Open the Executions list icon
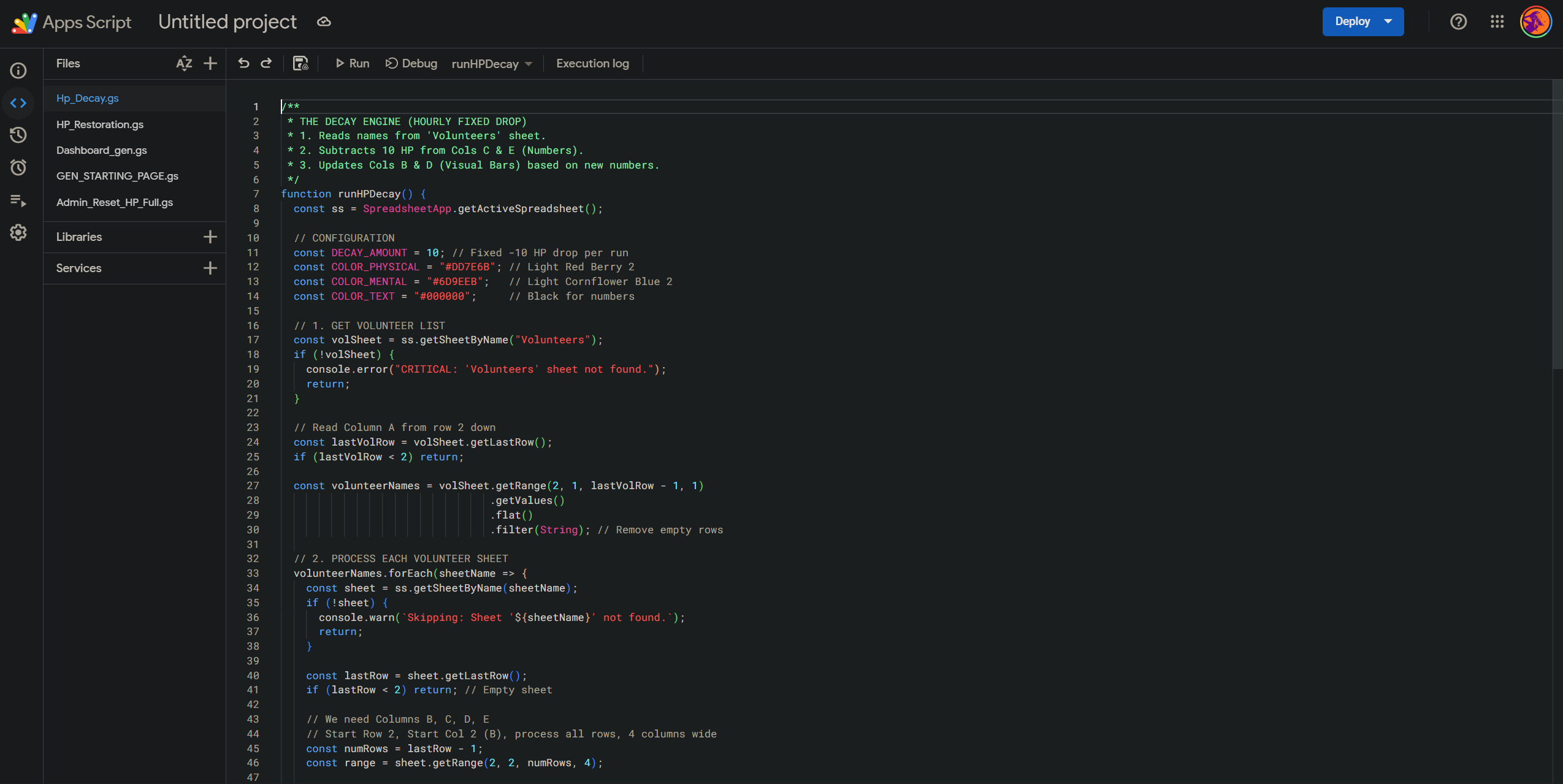This screenshot has width=1563, height=784. 18,200
